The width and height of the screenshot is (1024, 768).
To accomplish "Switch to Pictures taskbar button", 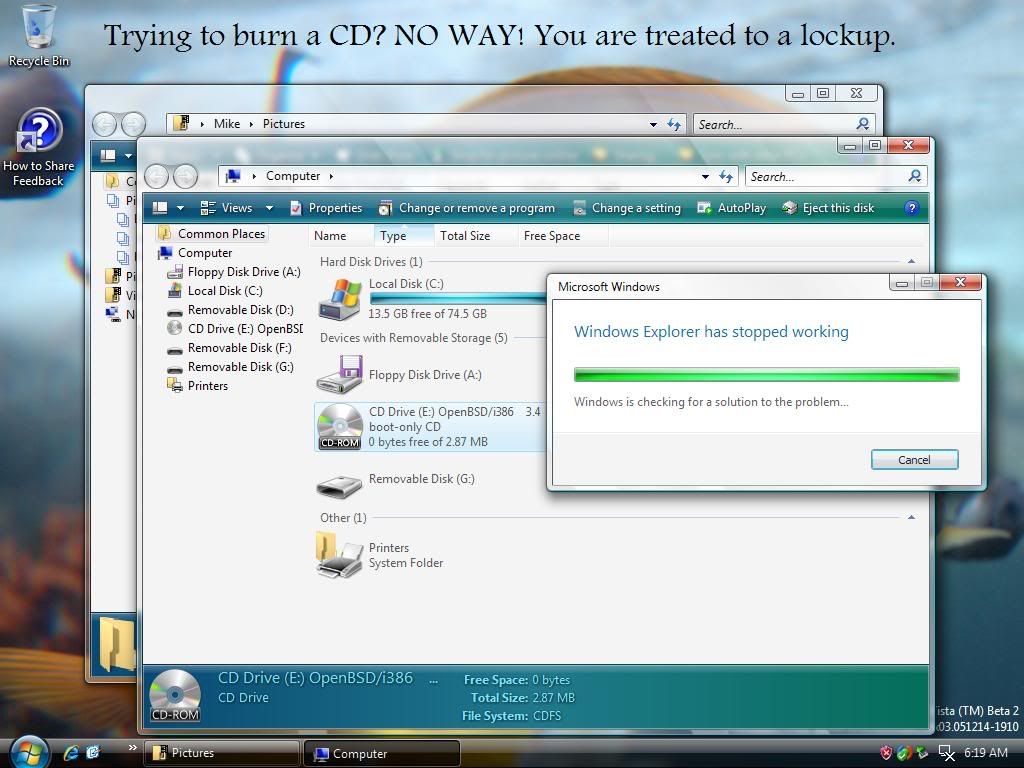I will click(221, 753).
